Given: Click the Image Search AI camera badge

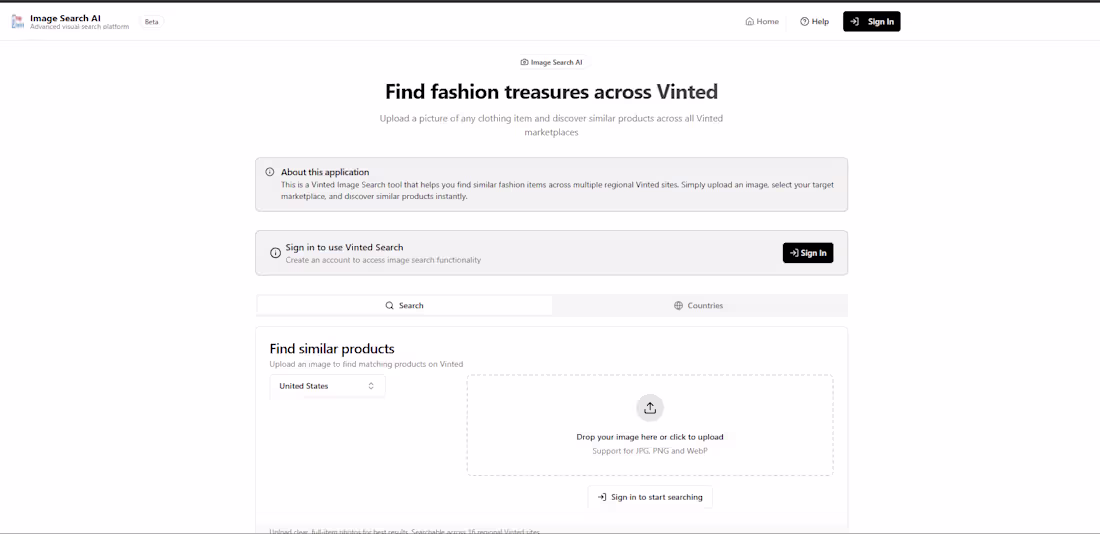Looking at the screenshot, I should click(x=551, y=62).
